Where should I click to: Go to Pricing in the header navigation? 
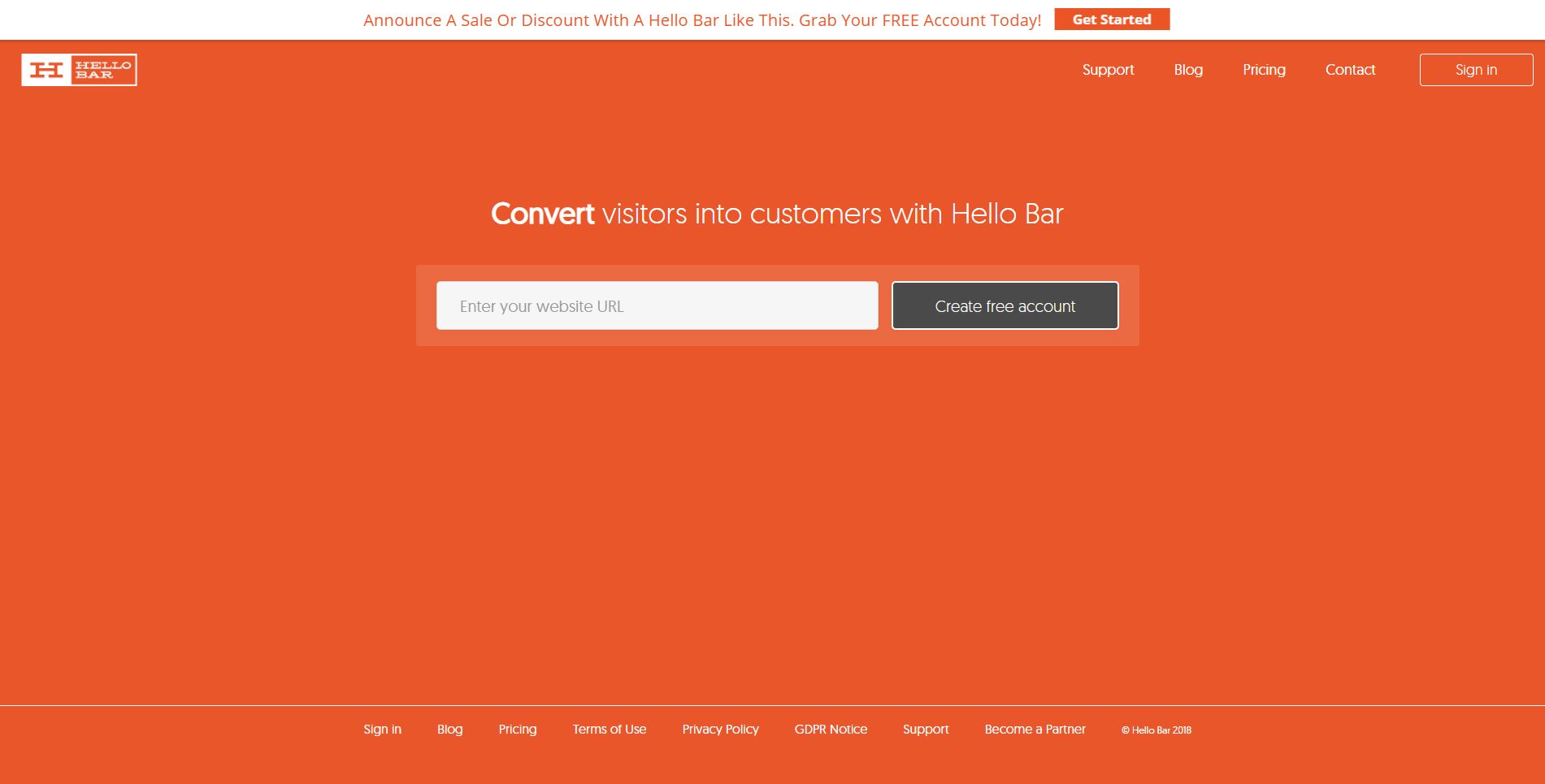1264,70
